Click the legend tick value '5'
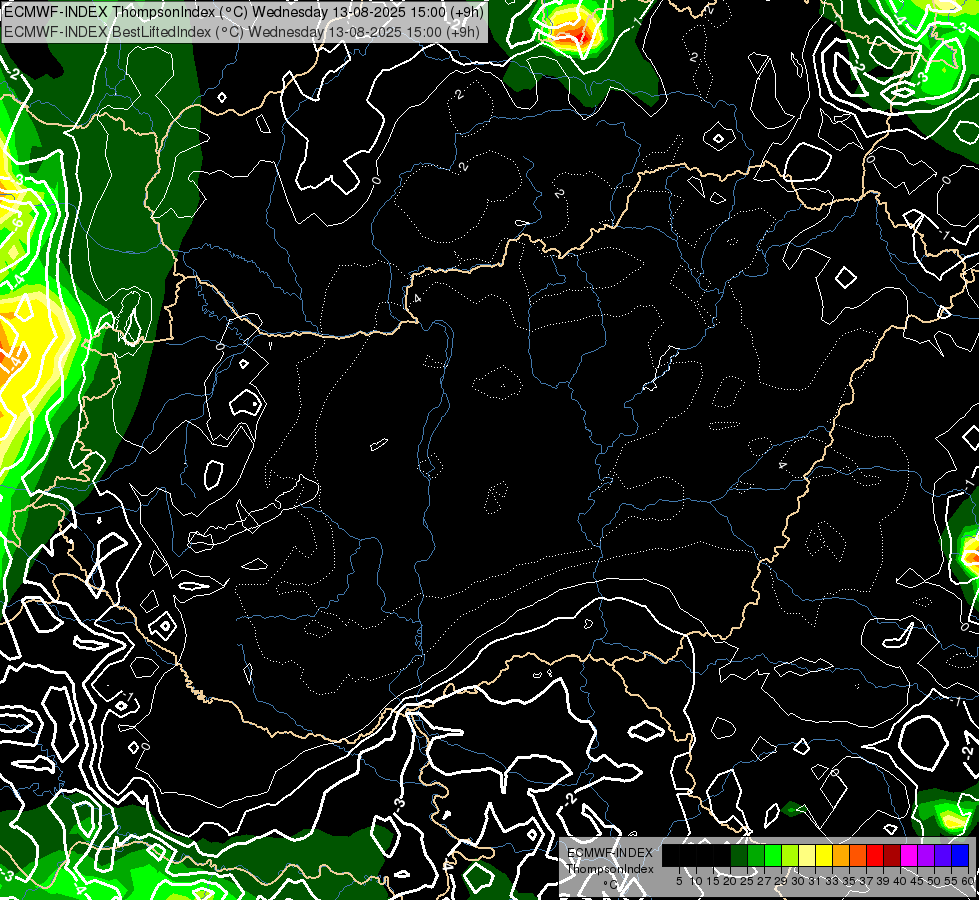The height and width of the screenshot is (900, 979). tap(679, 881)
